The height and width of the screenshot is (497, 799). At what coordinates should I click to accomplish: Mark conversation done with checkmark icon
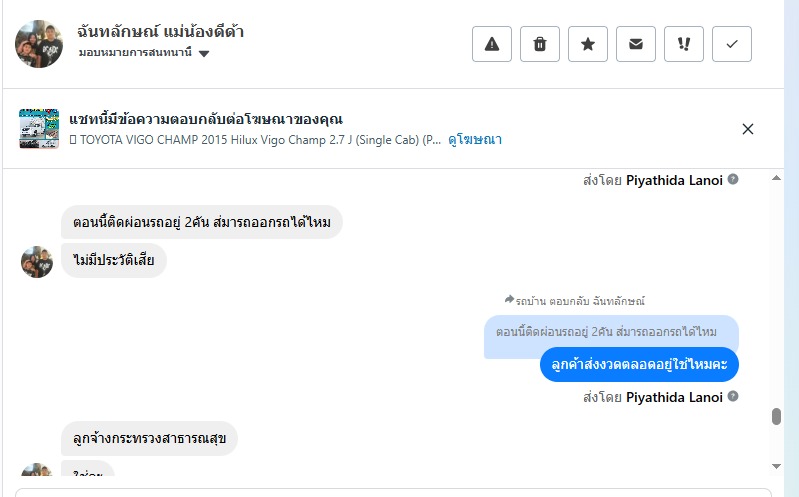(732, 44)
